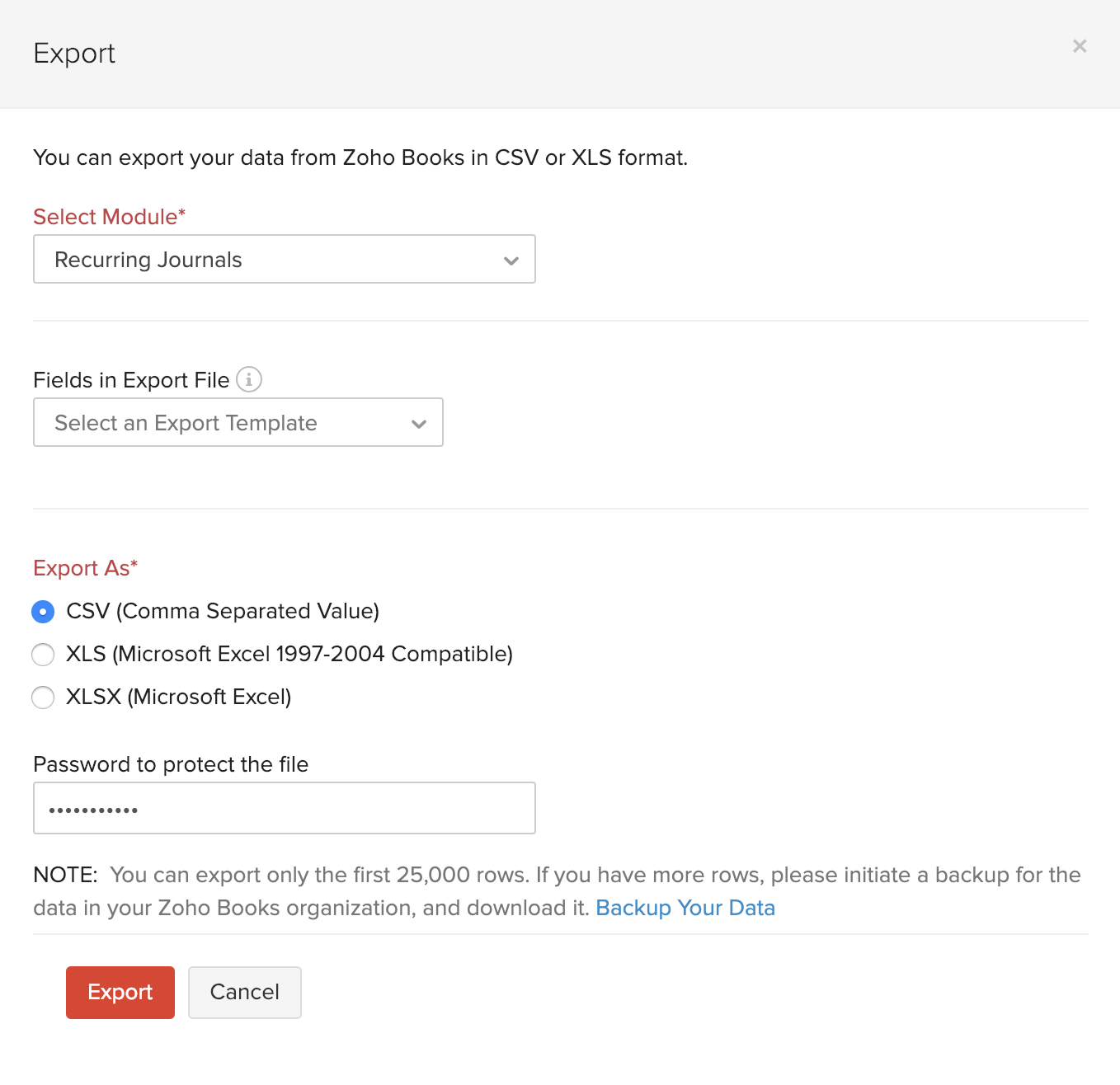This screenshot has height=1085, width=1120.
Task: Click the Export dialog title
Action: [74, 53]
